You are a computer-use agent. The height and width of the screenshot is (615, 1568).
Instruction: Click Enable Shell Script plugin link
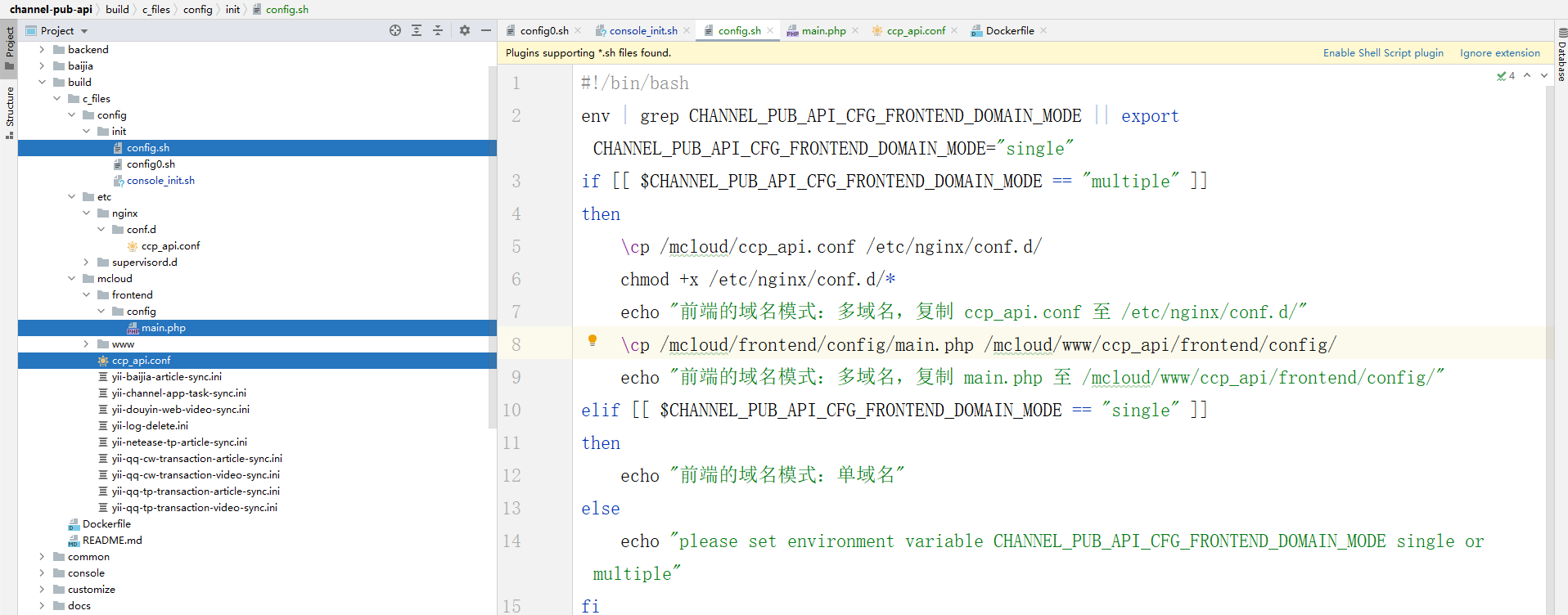1382,53
